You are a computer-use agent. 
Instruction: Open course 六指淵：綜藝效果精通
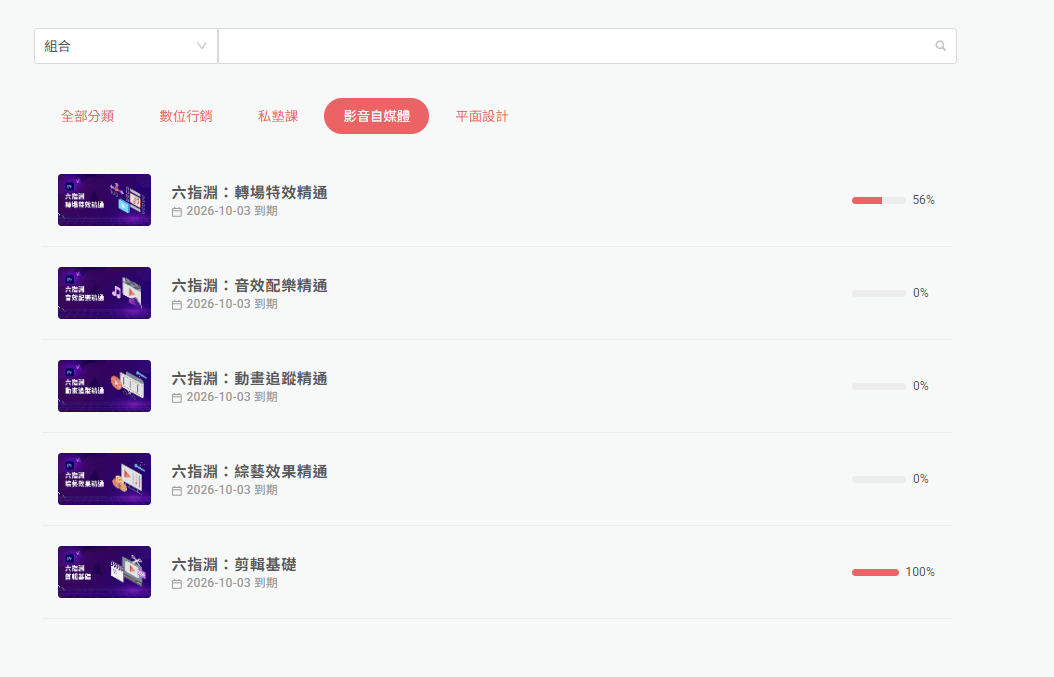(249, 471)
